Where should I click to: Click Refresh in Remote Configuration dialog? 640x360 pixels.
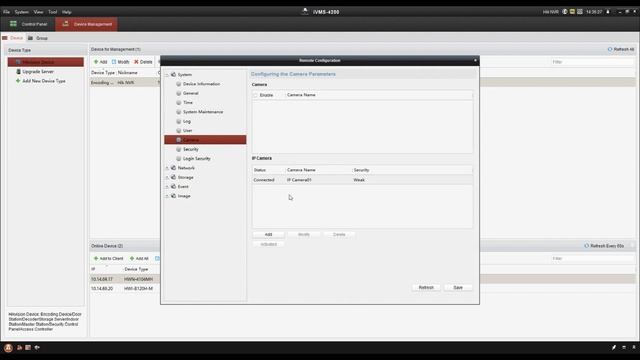[x=426, y=287]
